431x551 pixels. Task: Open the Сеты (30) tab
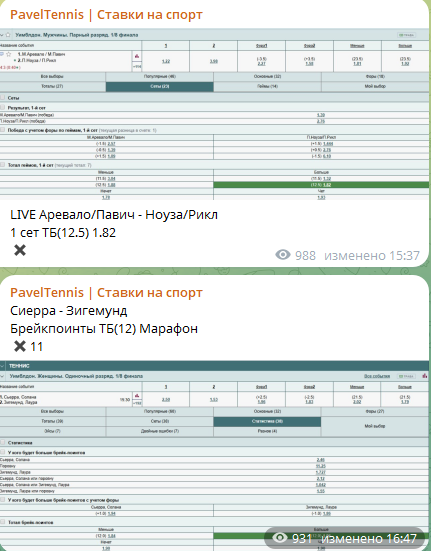pyautogui.click(x=159, y=421)
